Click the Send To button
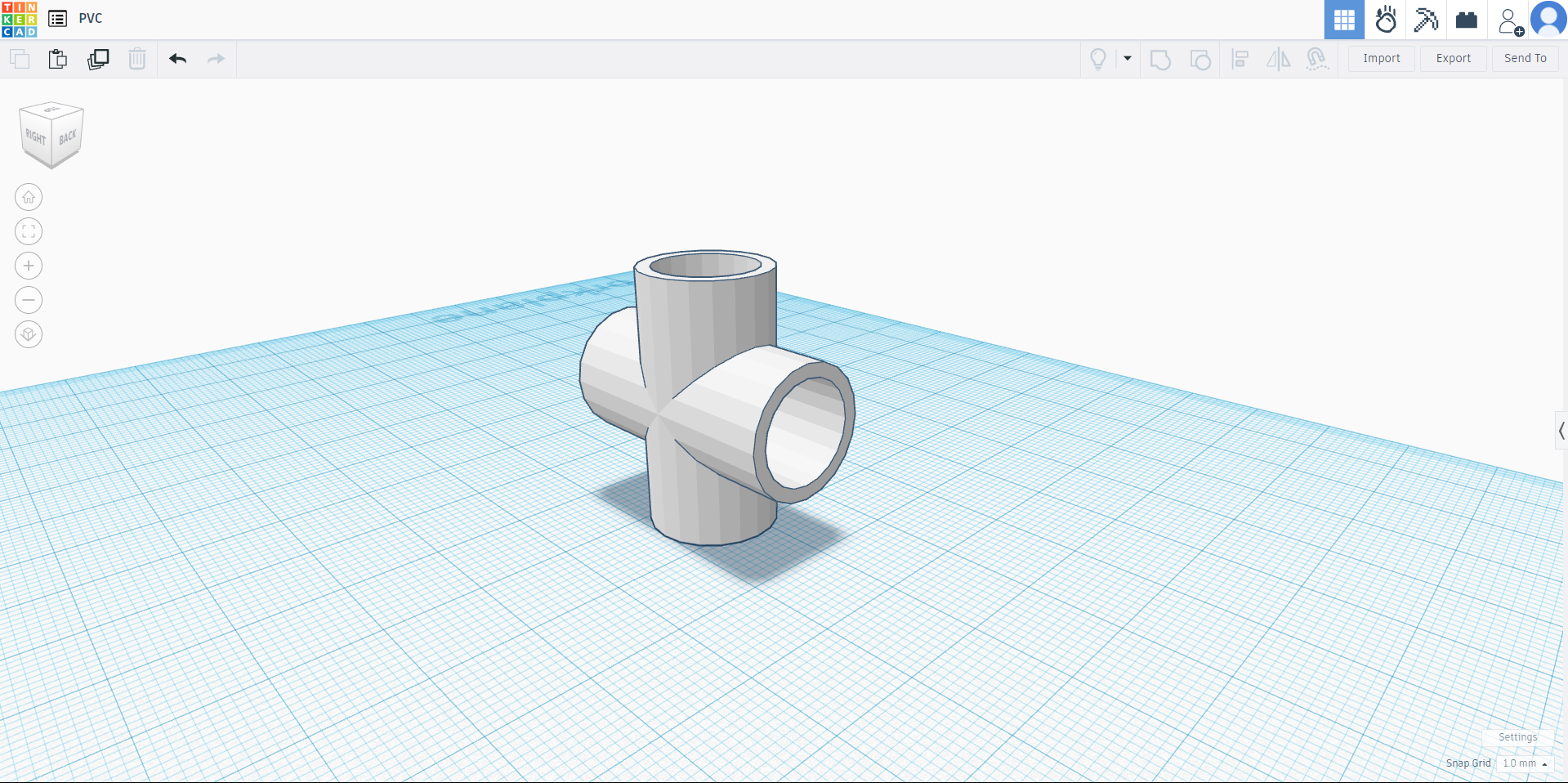 1525,59
